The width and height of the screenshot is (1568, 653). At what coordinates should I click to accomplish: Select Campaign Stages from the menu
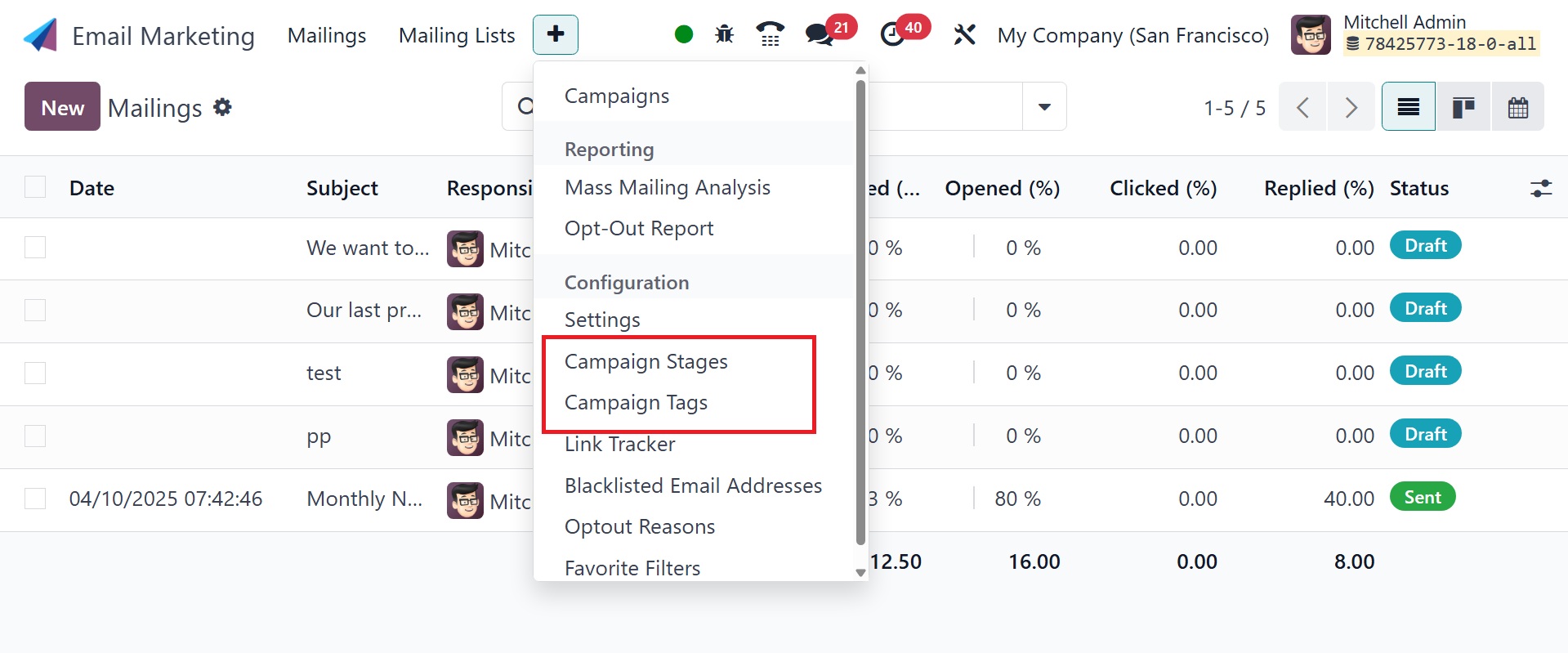646,361
